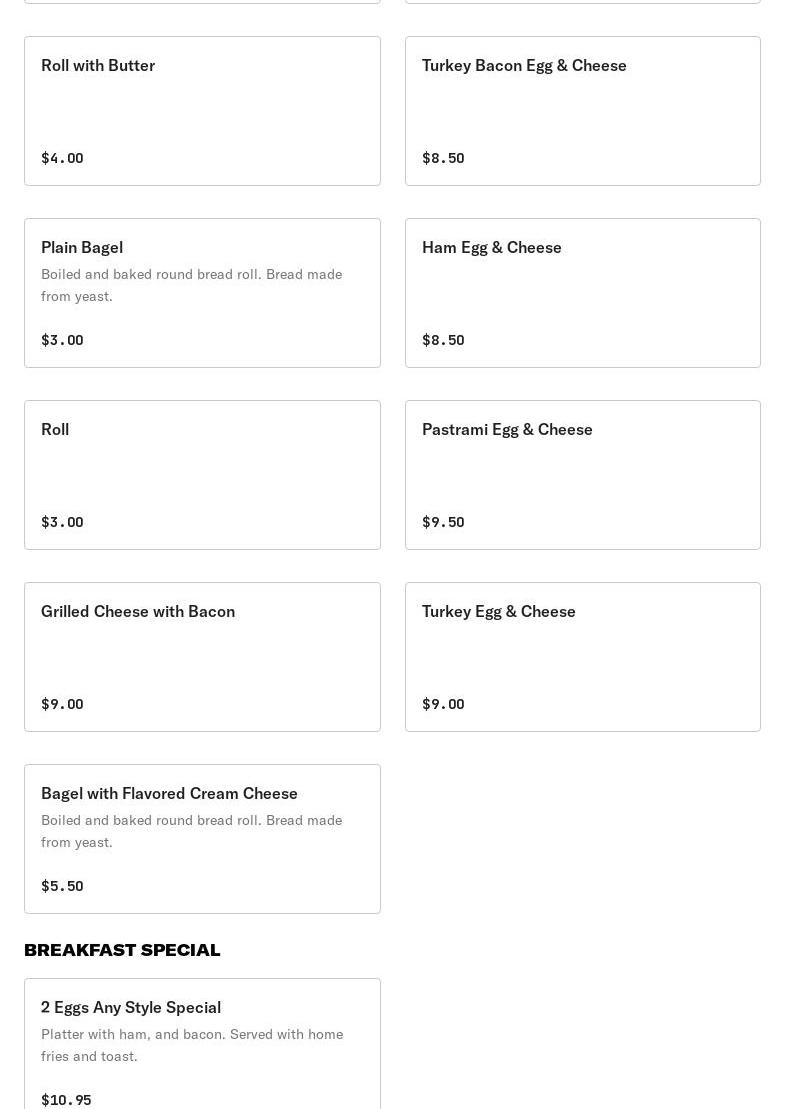This screenshot has height=1109, width=785.
Task: Click the $9.00 price under Grilled Cheese
Action: tap(62, 704)
